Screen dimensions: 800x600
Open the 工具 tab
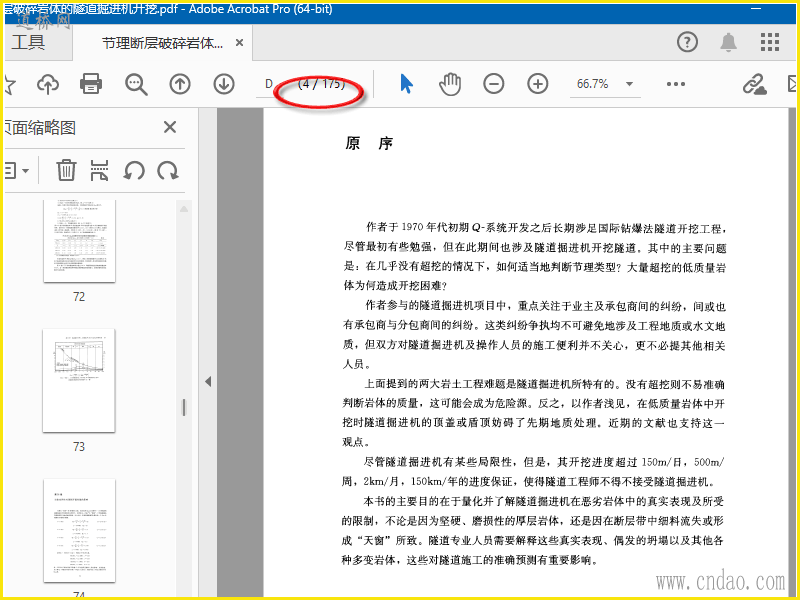point(29,42)
